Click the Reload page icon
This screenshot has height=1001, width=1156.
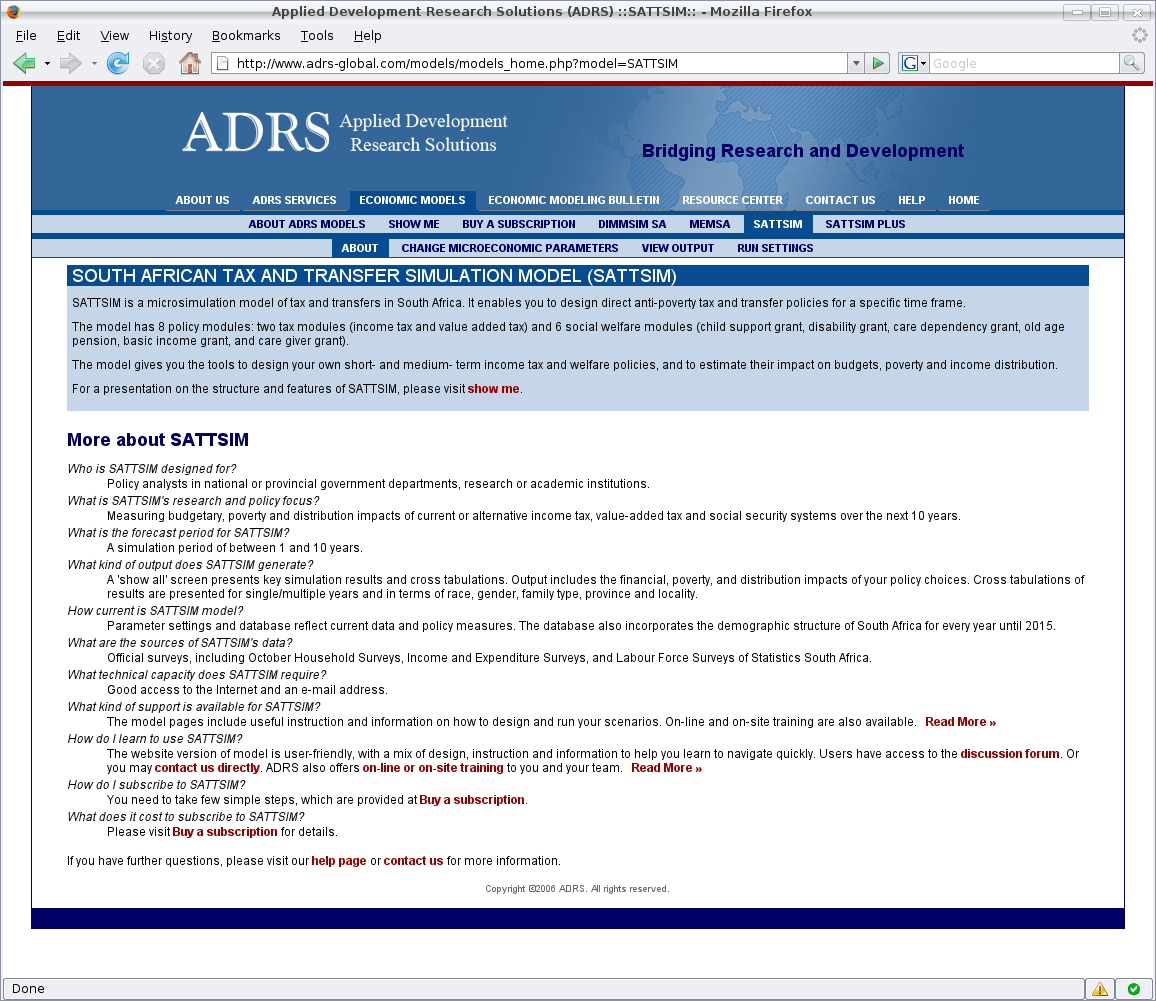pyautogui.click(x=118, y=64)
